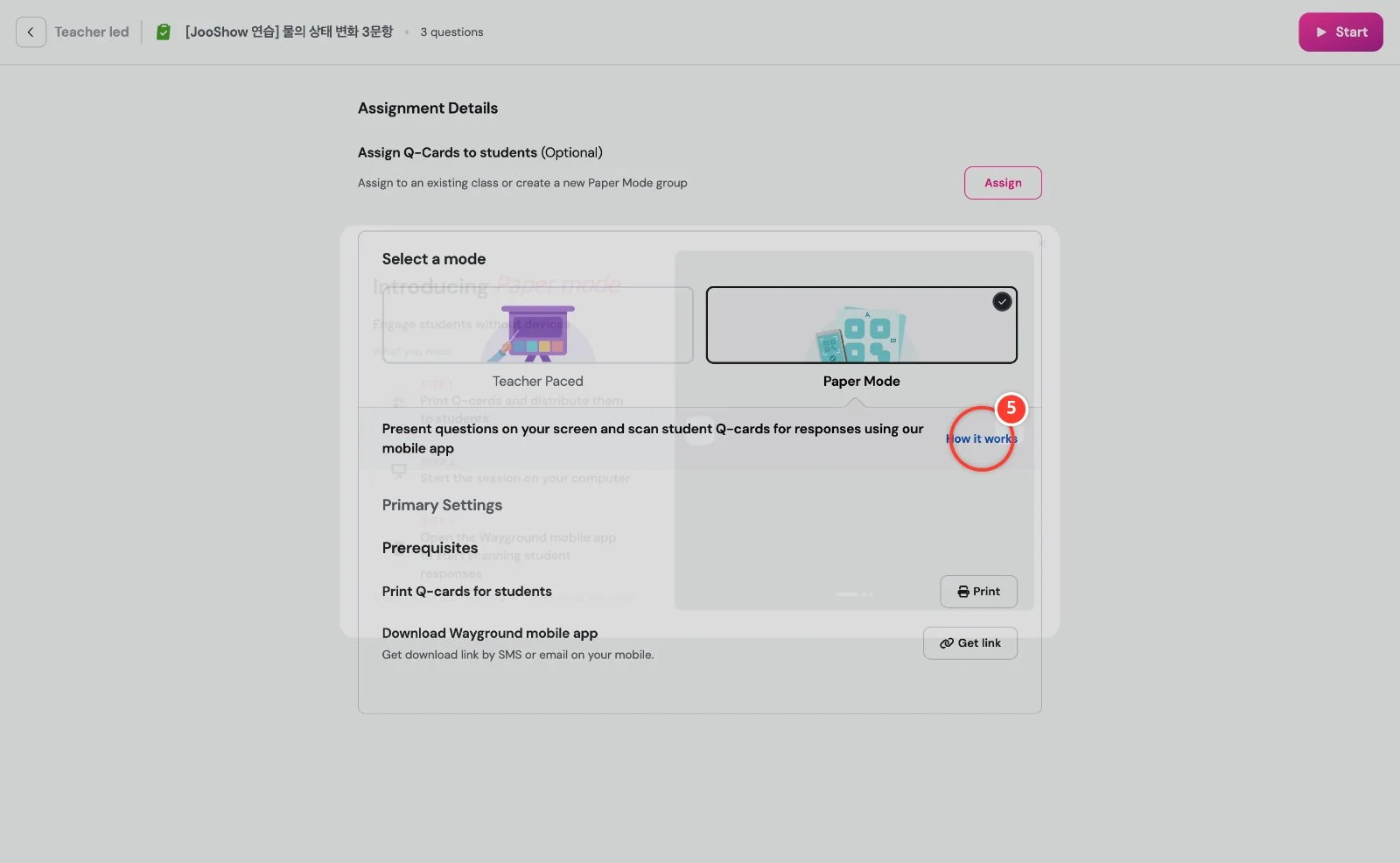Click the Paper Mode selected checkmark
This screenshot has height=863, width=1400.
coord(1002,302)
